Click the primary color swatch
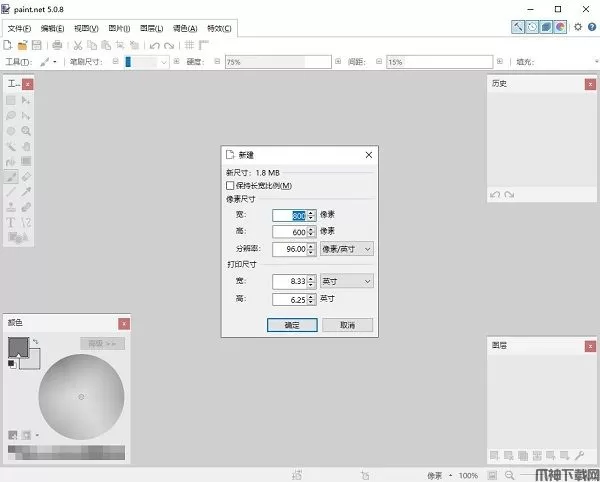 [18, 347]
